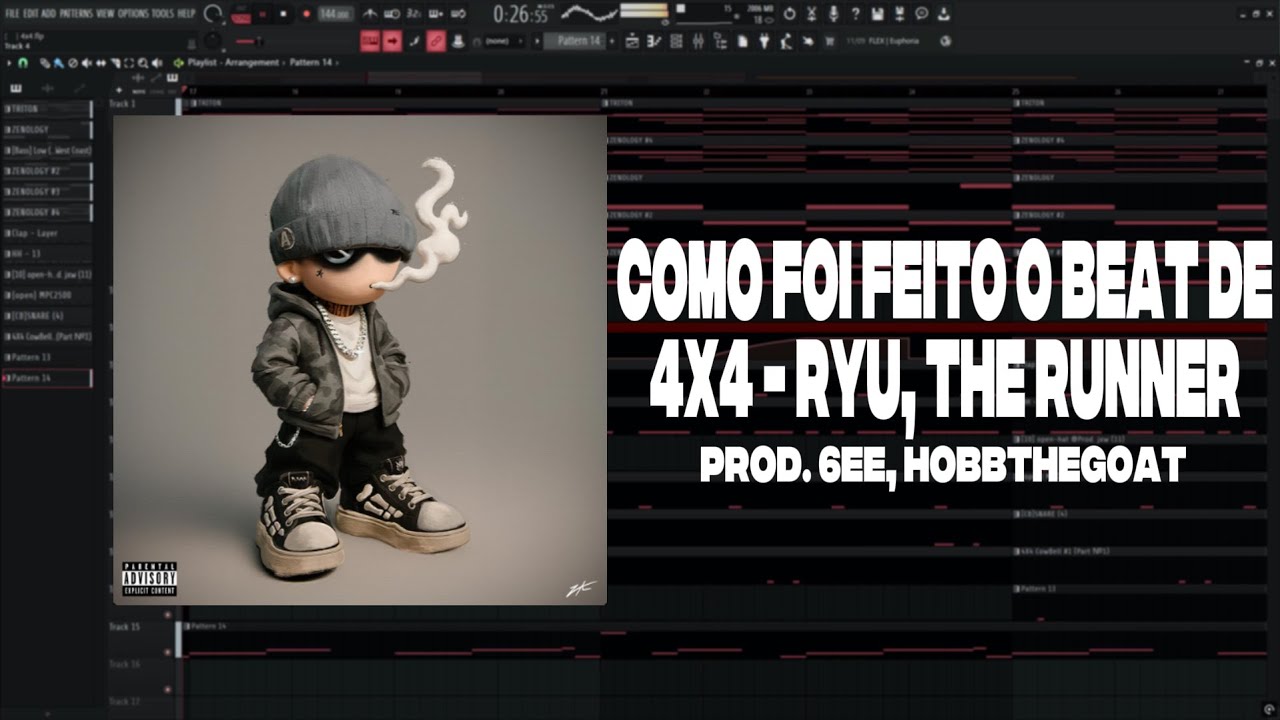Select the playlist zoom tool
The height and width of the screenshot is (720, 1280).
pos(144,62)
